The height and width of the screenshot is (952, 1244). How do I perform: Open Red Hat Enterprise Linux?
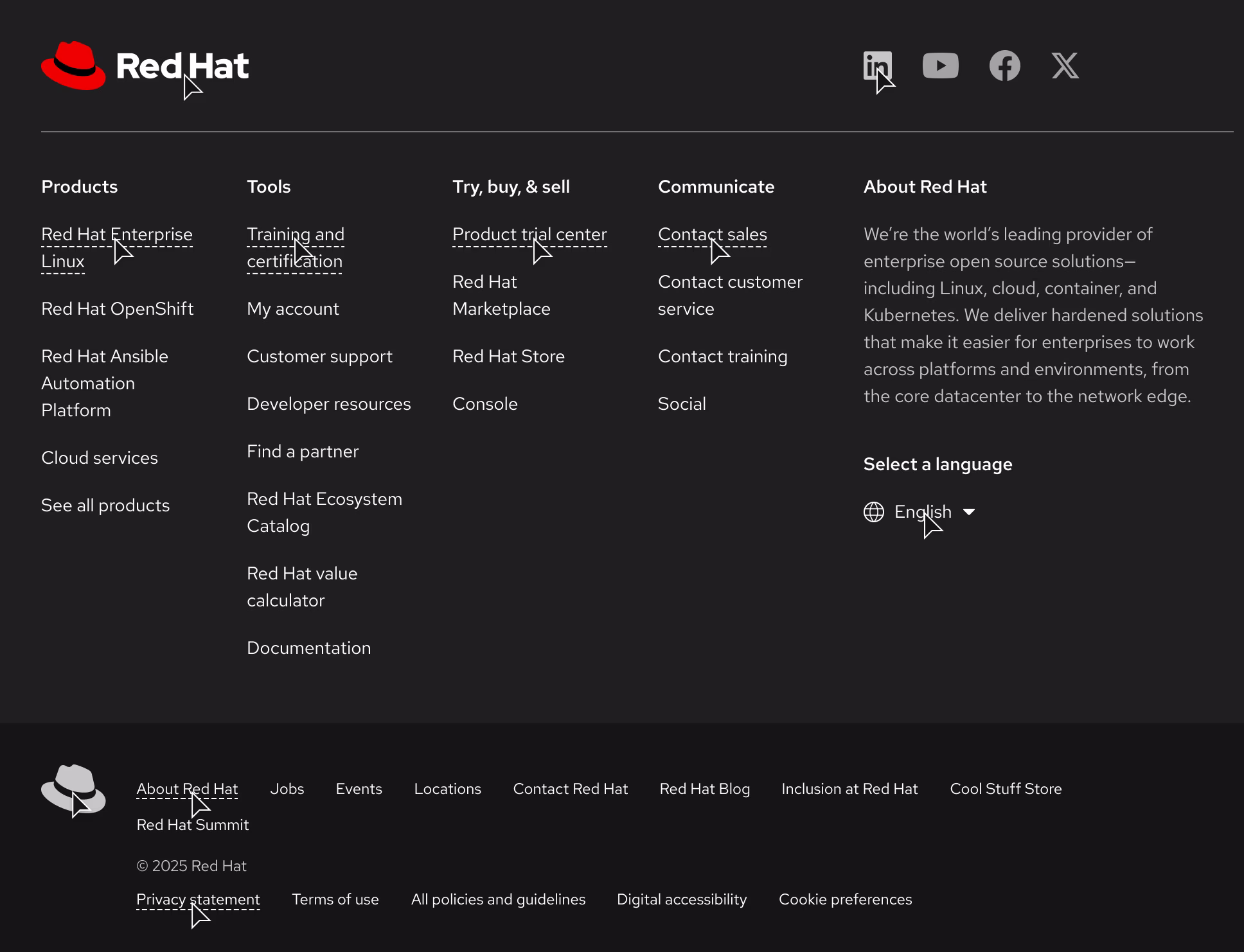click(x=117, y=247)
